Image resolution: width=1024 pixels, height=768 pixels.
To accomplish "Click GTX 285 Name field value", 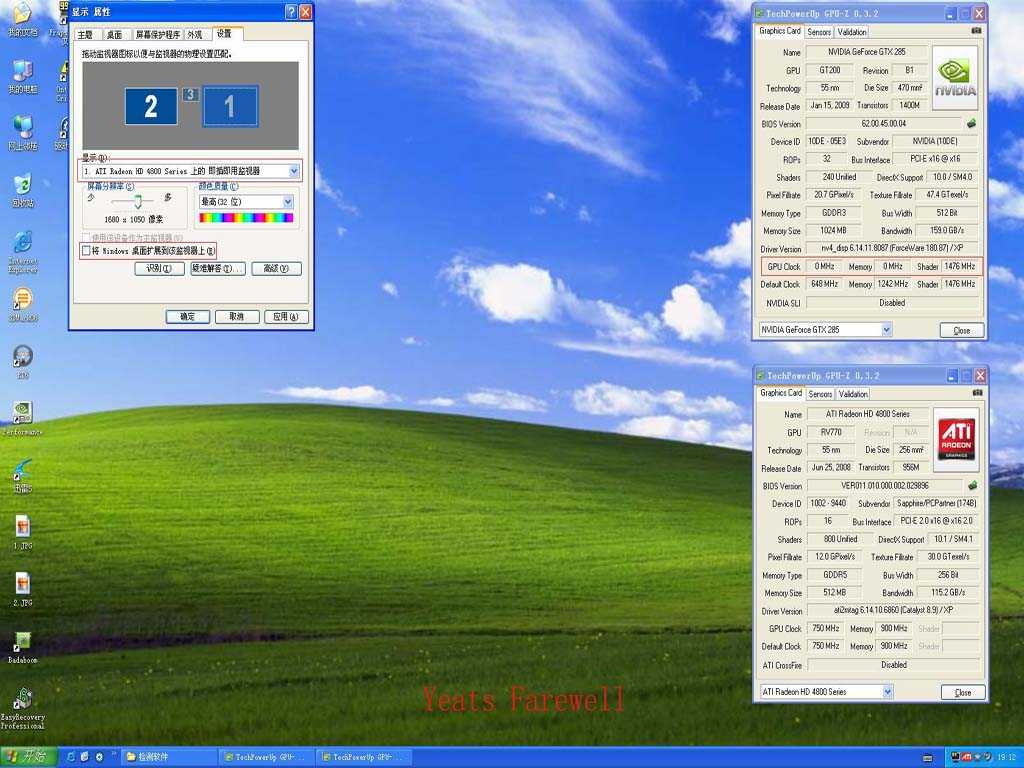I will point(867,52).
